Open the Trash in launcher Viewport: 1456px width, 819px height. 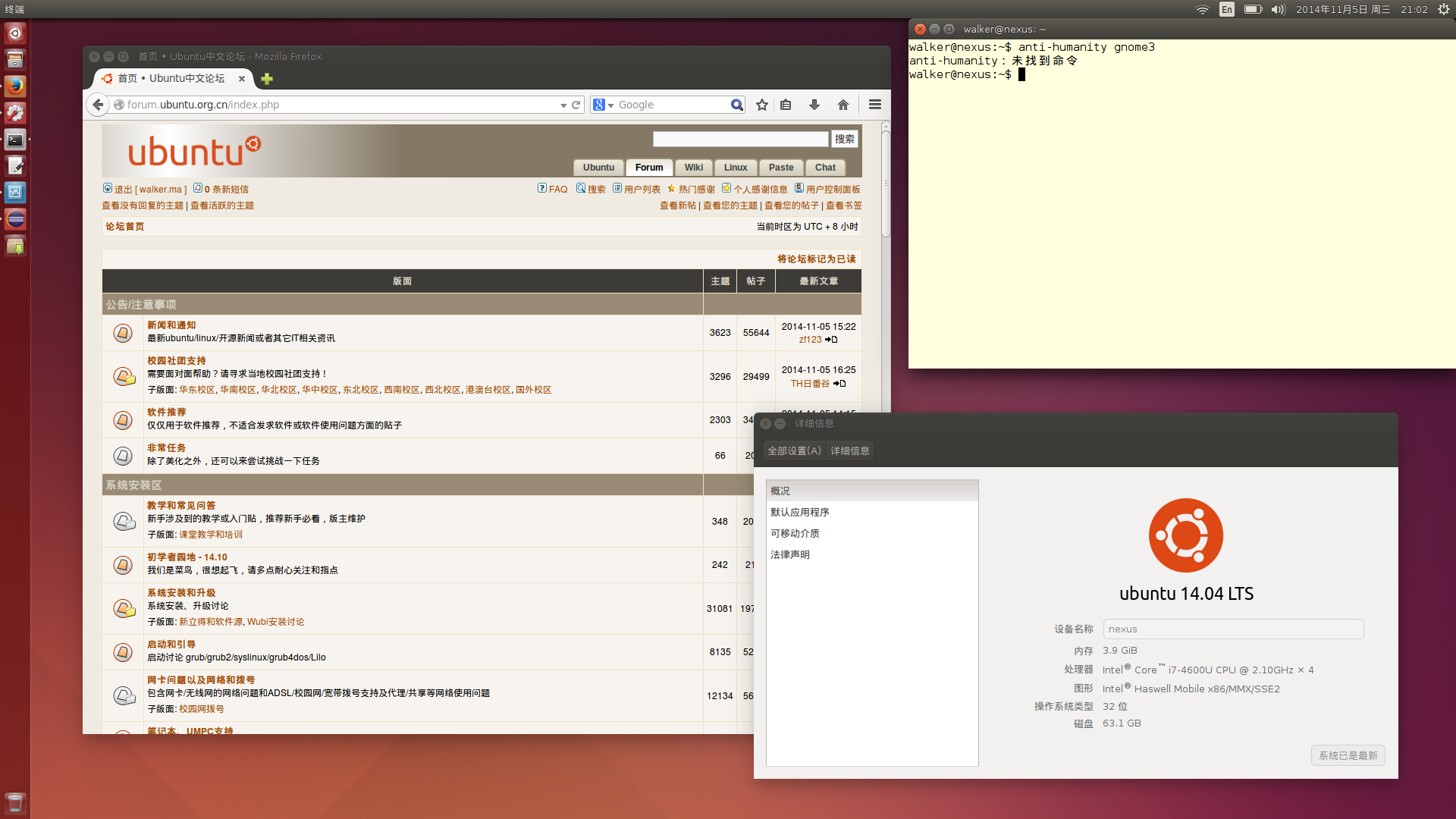[15, 803]
